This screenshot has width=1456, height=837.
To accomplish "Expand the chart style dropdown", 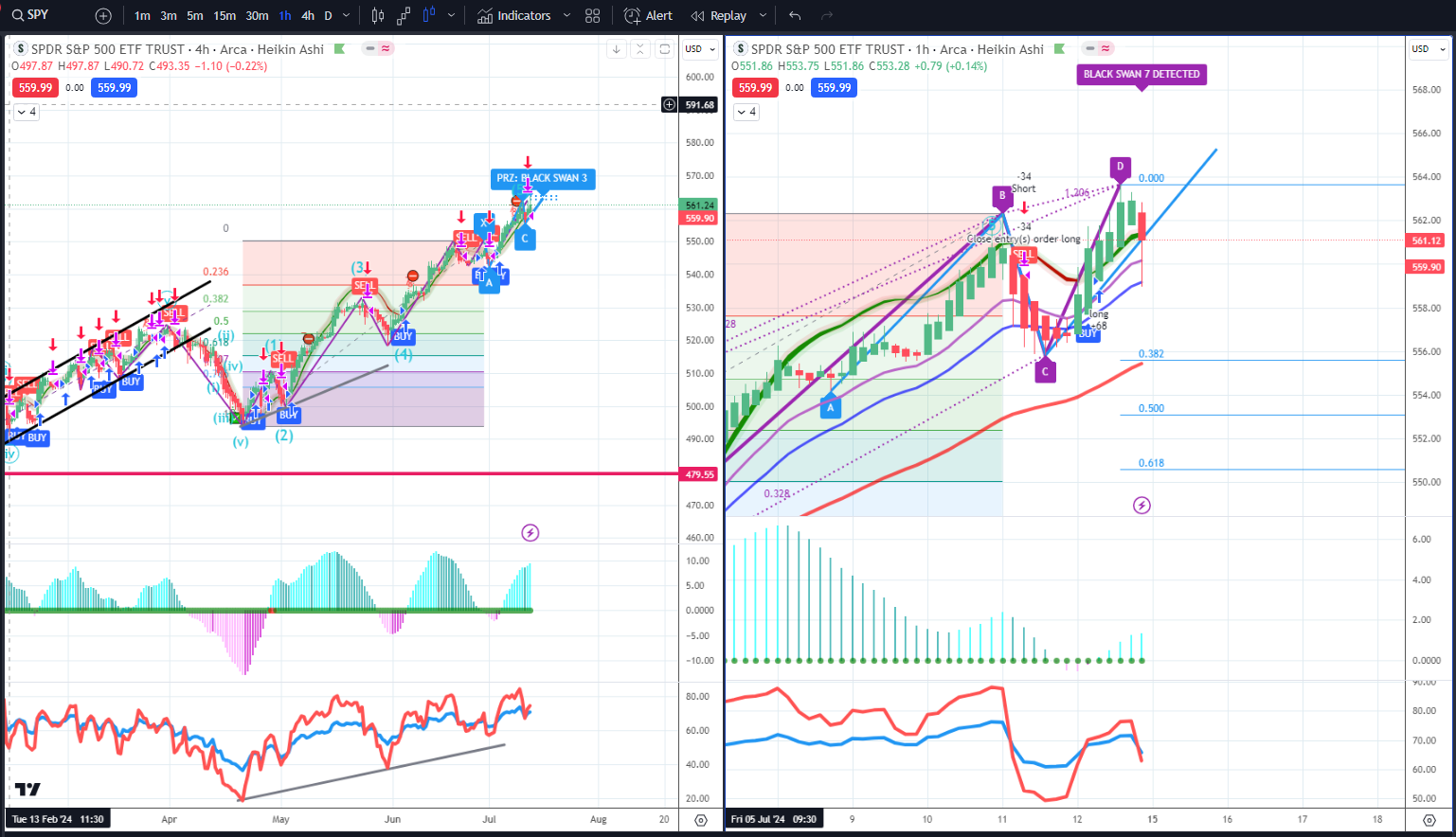I will click(x=451, y=16).
